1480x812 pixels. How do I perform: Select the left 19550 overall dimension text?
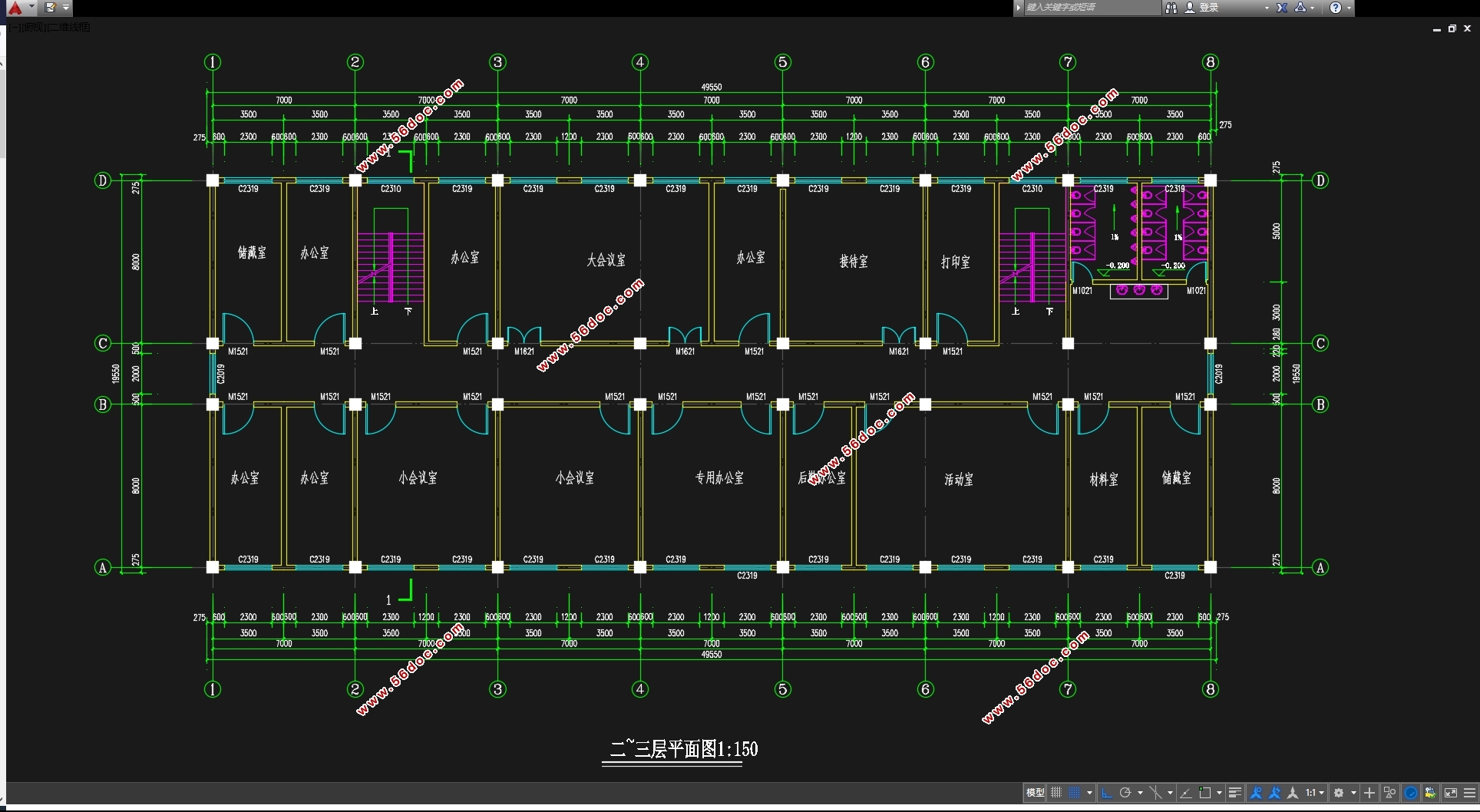point(116,374)
